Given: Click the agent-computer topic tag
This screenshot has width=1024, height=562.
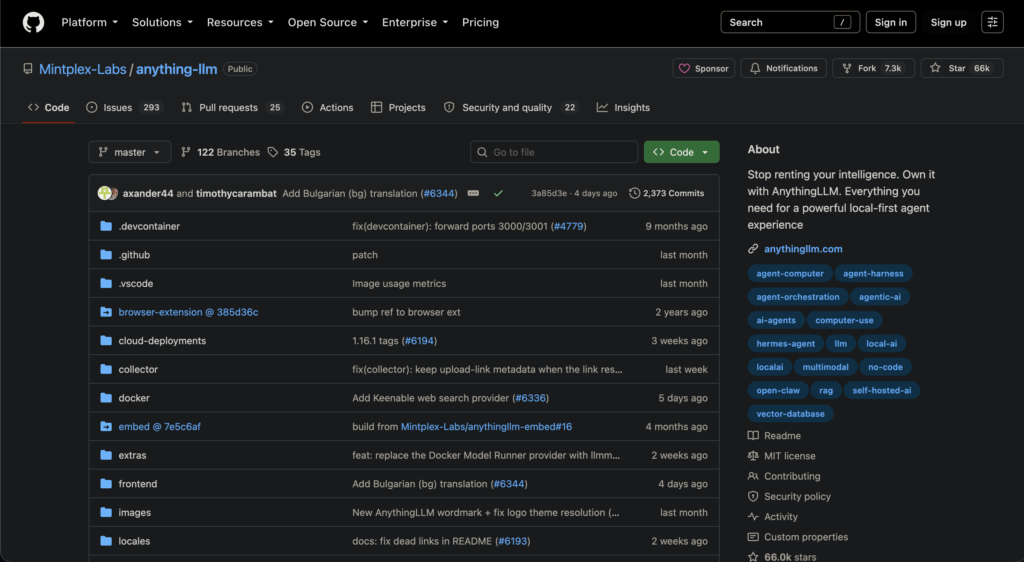Looking at the screenshot, I should (x=790, y=273).
